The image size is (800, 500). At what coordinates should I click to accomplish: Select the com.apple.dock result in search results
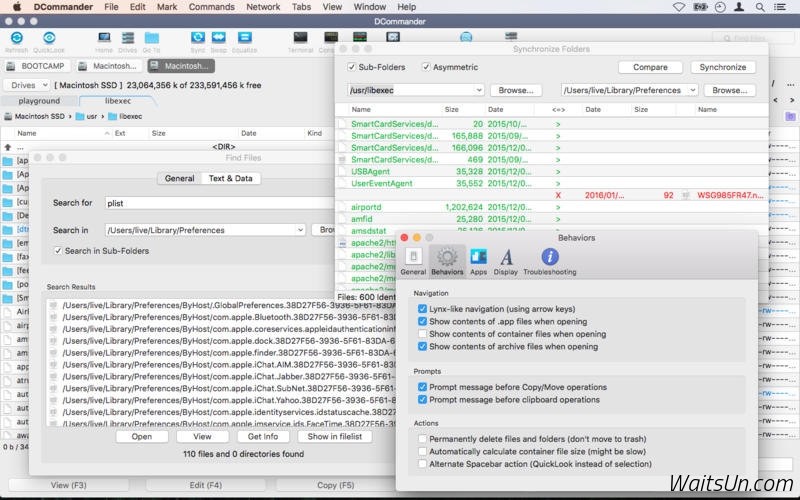point(222,341)
